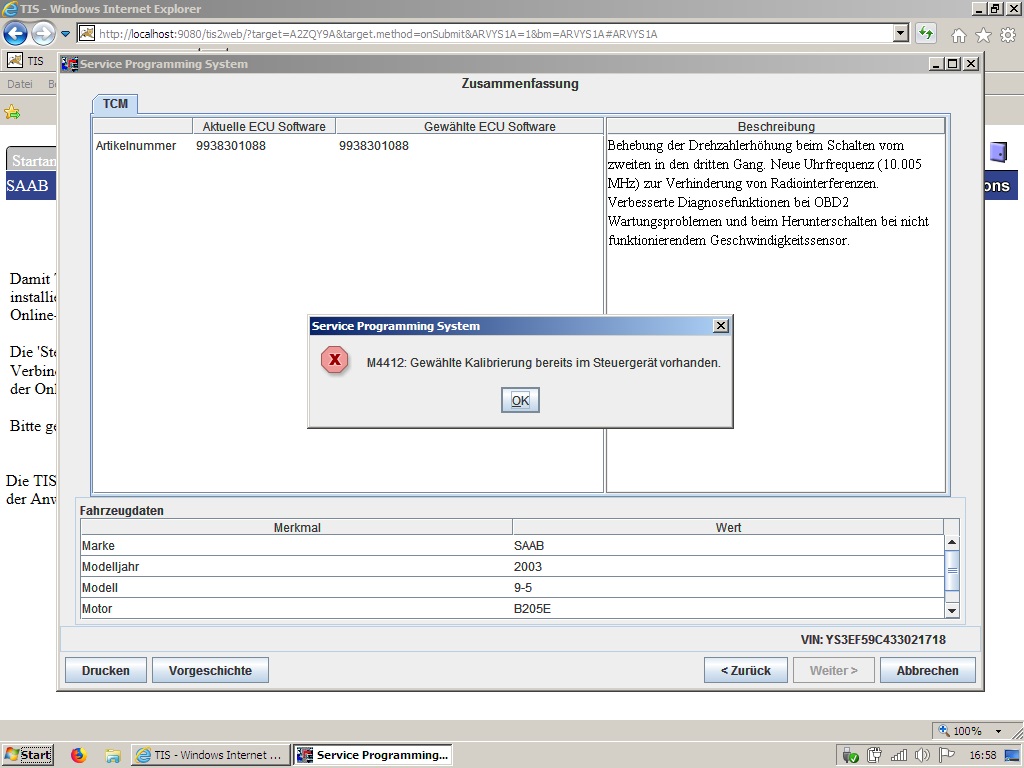Open the browser Home icon
This screenshot has width=1024, height=768.
[959, 35]
